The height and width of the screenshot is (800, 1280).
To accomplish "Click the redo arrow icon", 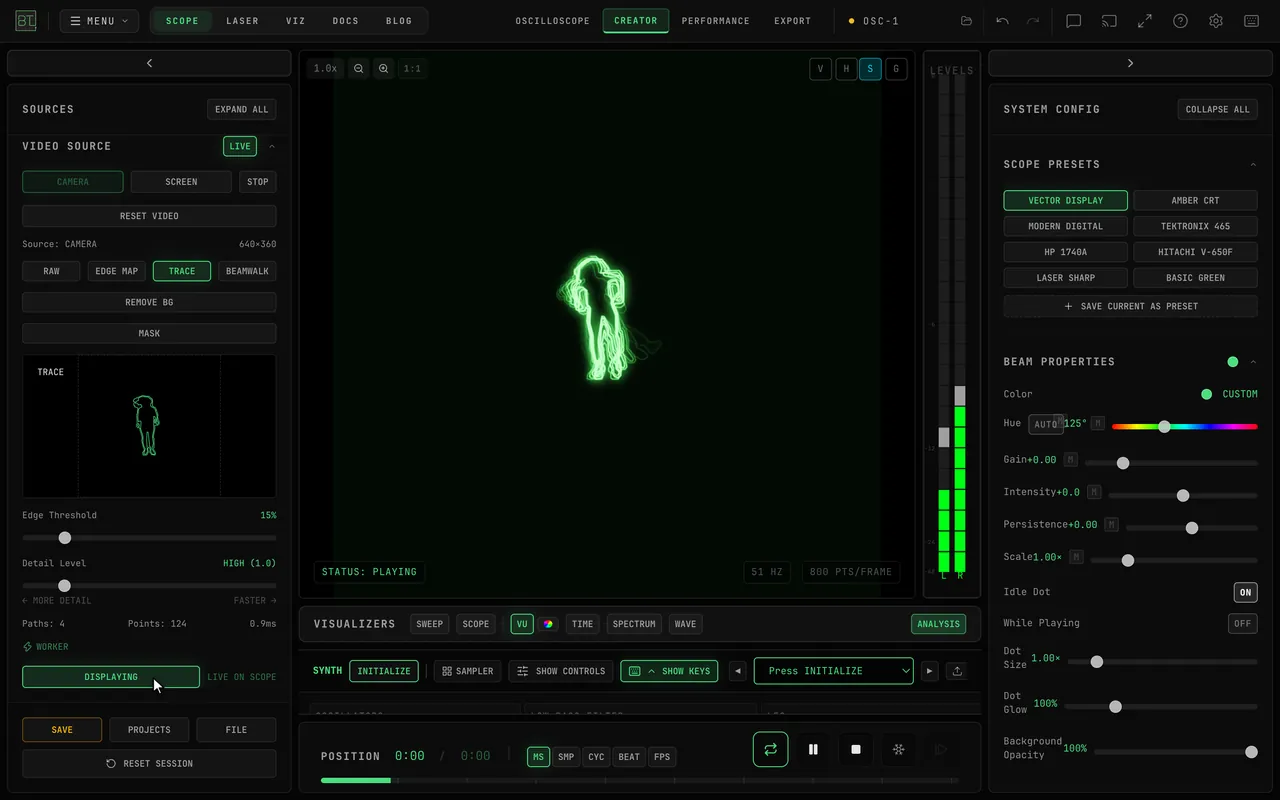I will pos(1033,21).
